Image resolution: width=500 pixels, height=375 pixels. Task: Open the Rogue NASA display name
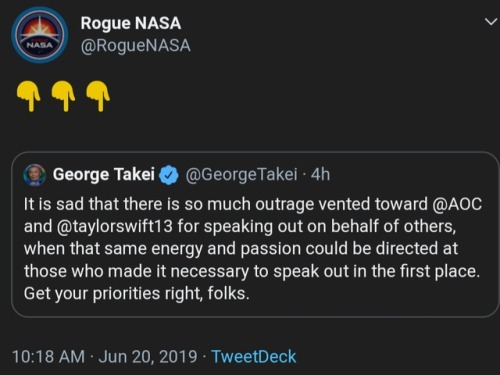tap(131, 23)
